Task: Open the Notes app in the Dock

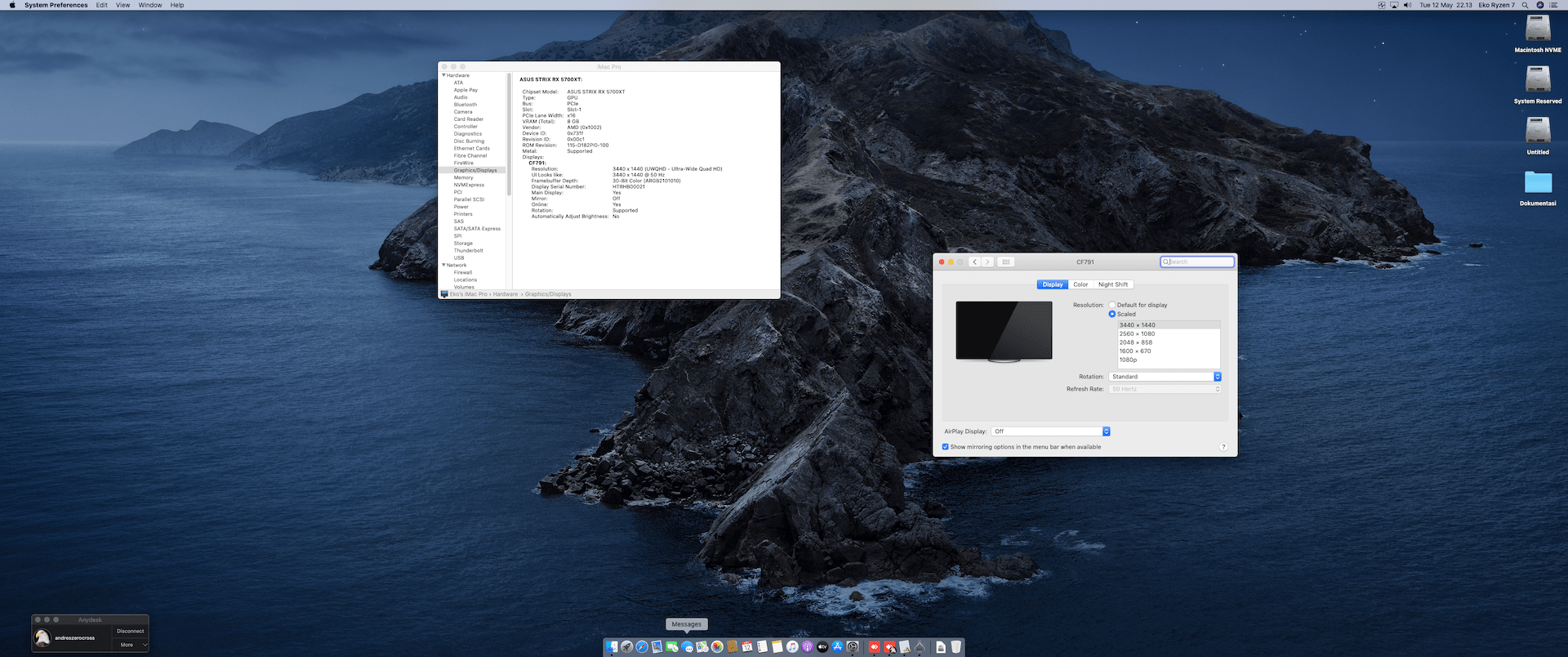Action: [777, 647]
